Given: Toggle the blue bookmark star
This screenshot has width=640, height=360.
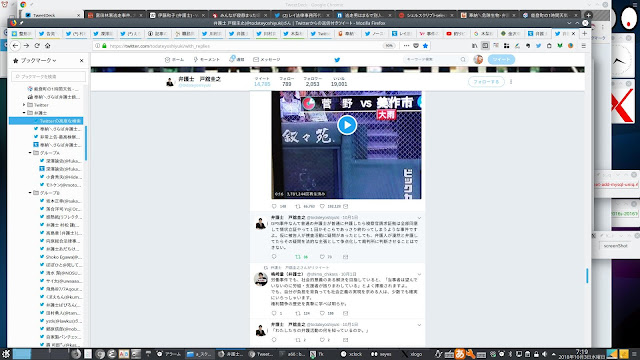Looking at the screenshot, I should pyautogui.click(x=425, y=46).
